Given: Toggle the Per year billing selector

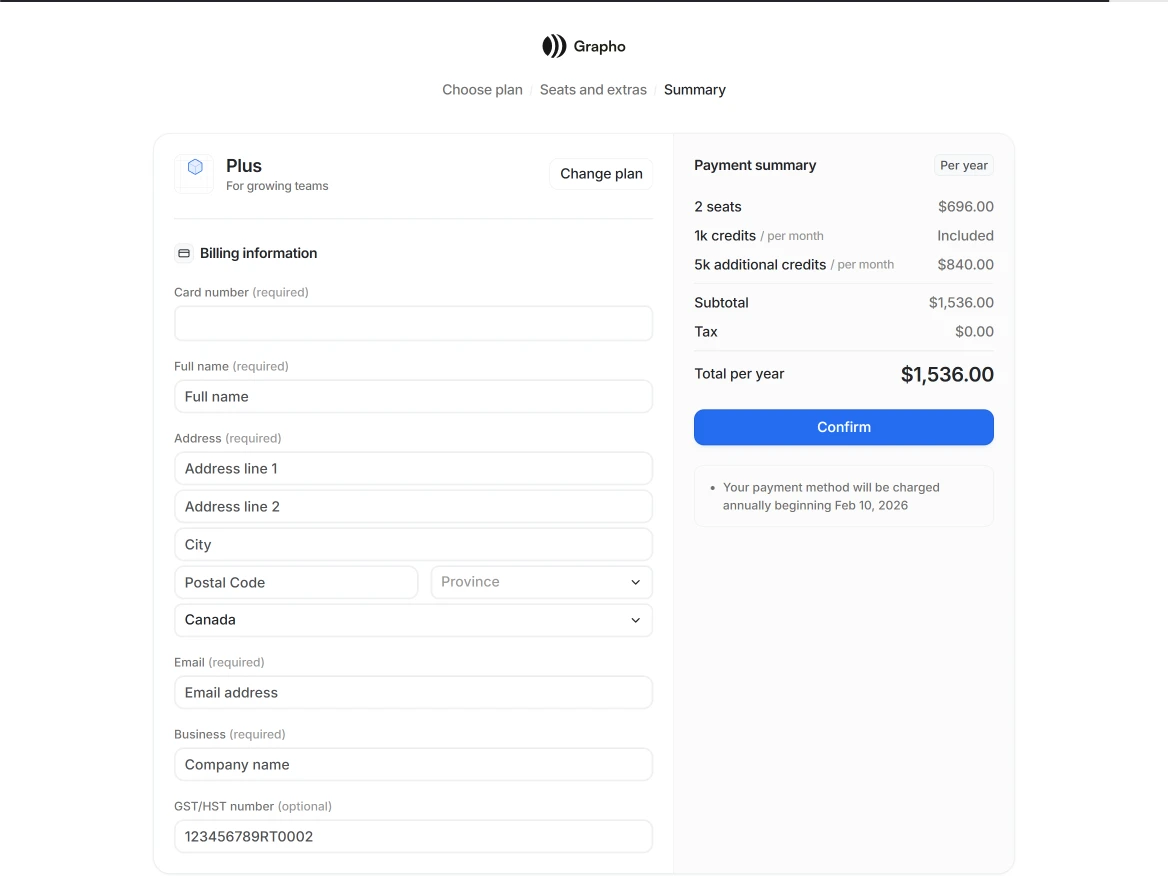Looking at the screenshot, I should point(963,166).
